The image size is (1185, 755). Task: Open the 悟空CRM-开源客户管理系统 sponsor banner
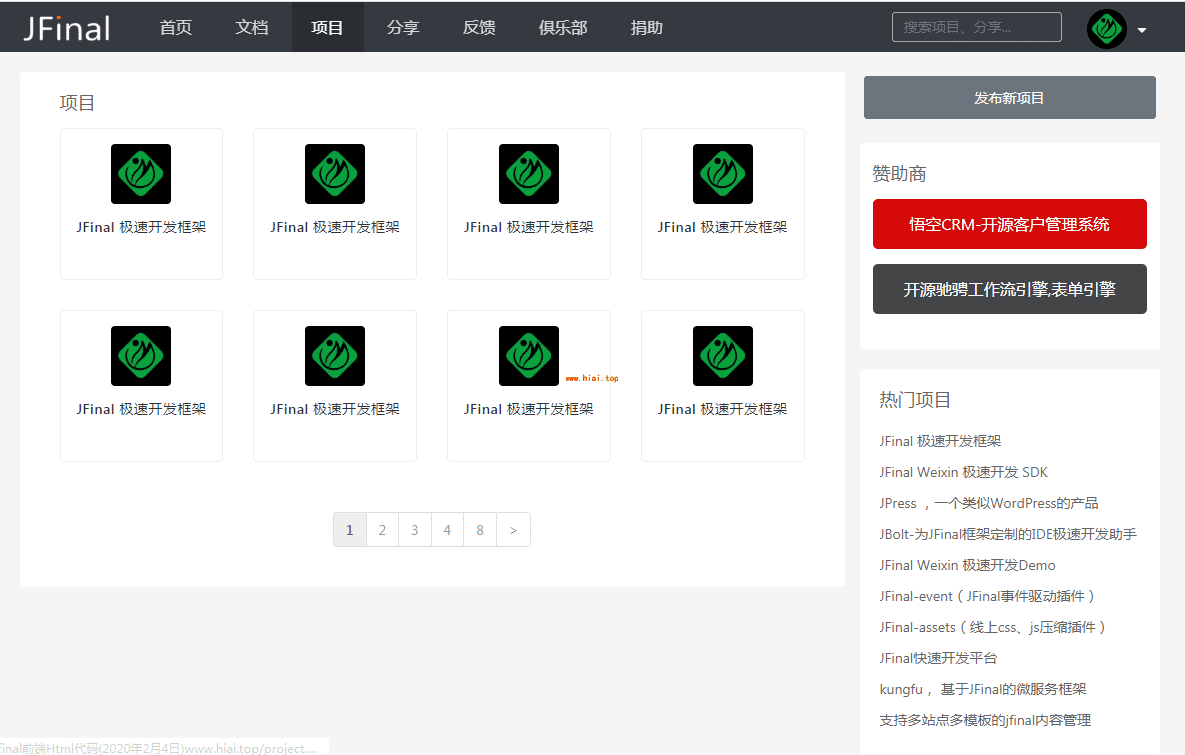click(x=1009, y=224)
